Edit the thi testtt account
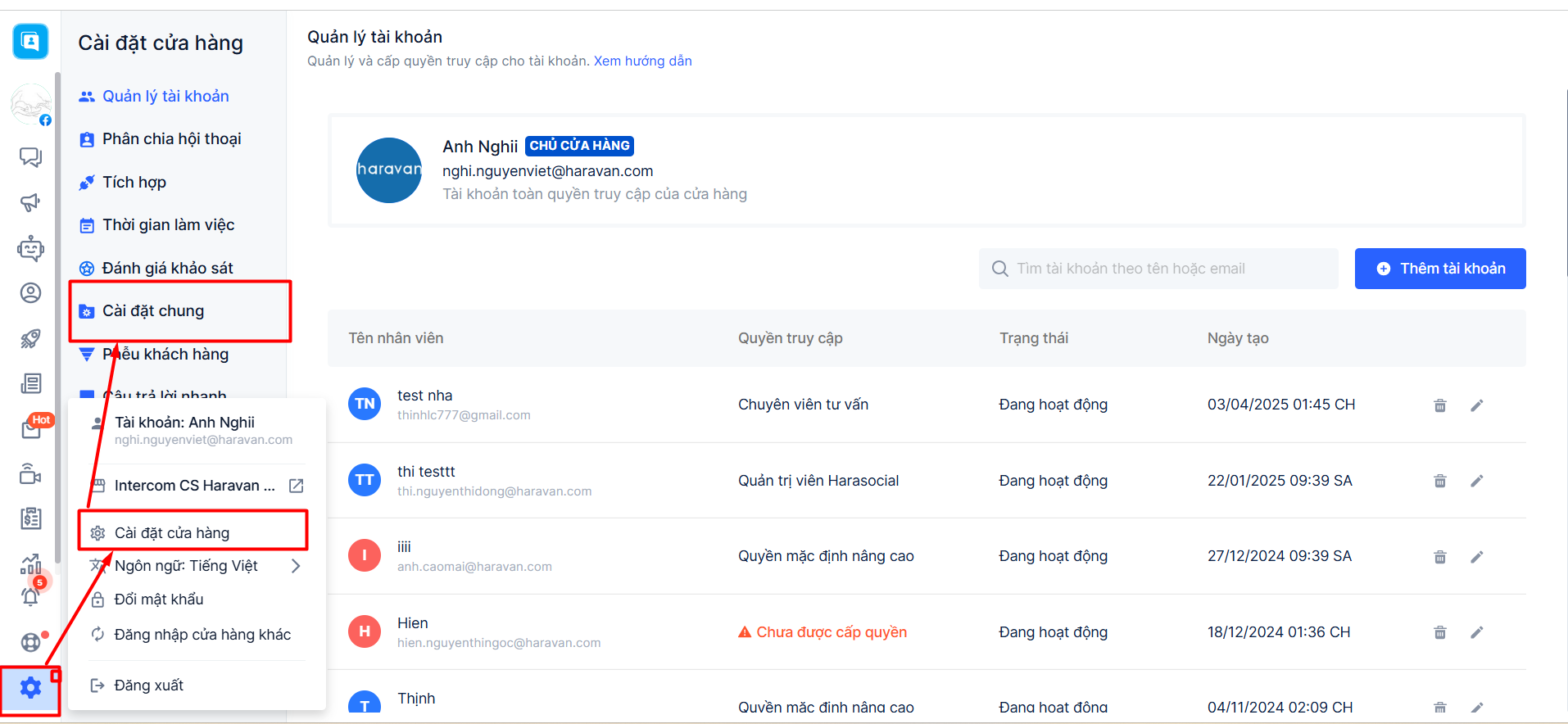 pyautogui.click(x=1476, y=481)
